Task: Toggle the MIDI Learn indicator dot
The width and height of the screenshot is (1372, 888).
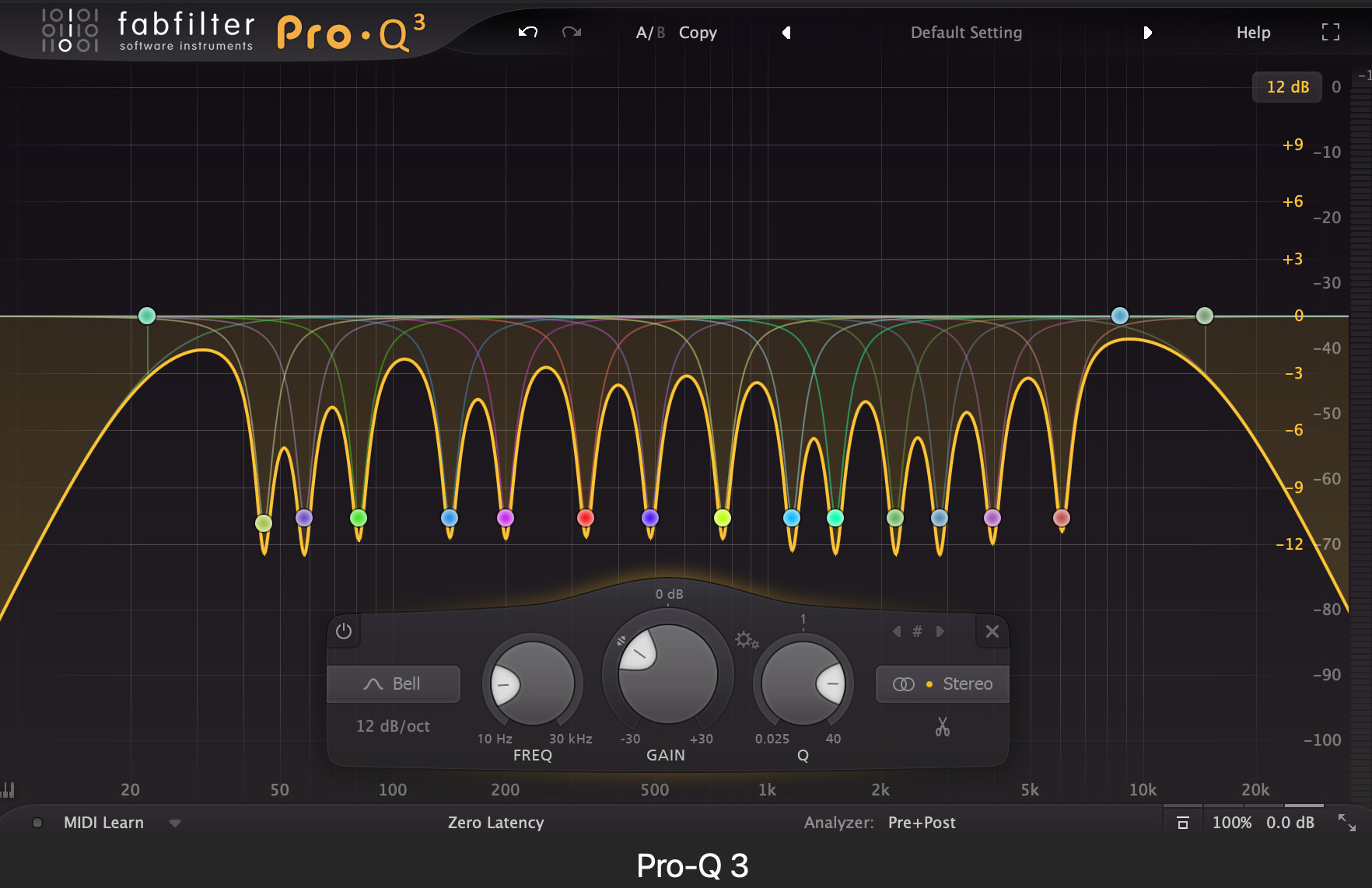Action: (37, 823)
